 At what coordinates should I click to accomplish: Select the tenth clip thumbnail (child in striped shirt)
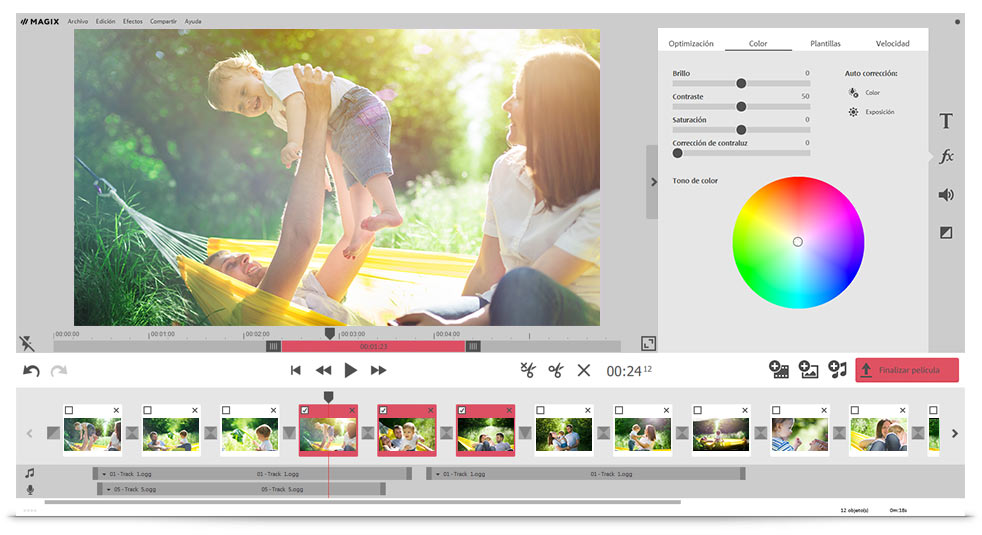click(800, 434)
